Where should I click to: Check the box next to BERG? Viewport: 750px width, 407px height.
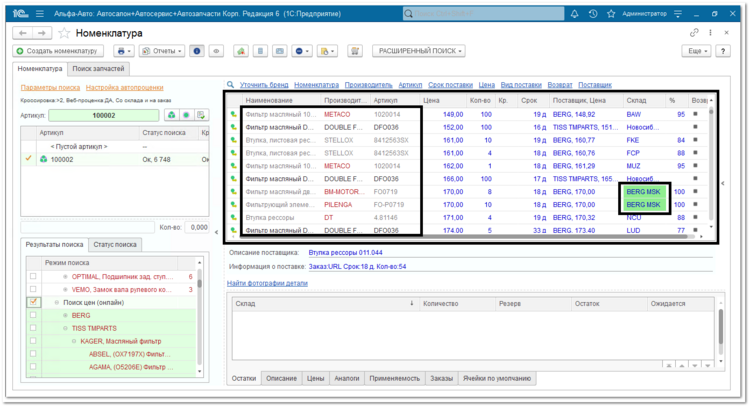click(x=33, y=315)
